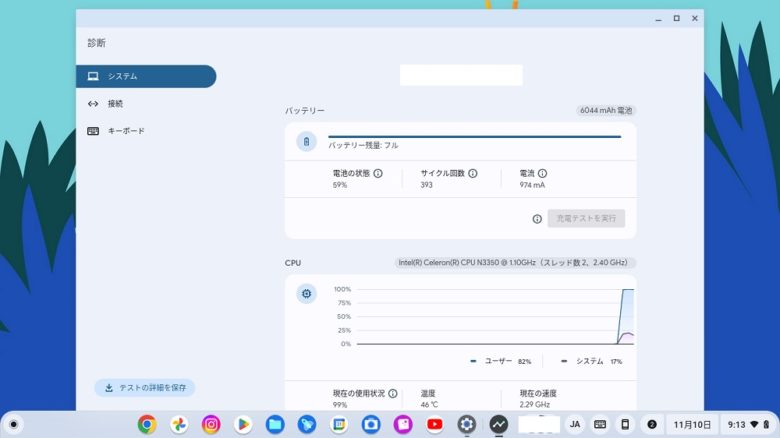Click the info icon beside 電流
This screenshot has width=780, height=438.
(543, 173)
